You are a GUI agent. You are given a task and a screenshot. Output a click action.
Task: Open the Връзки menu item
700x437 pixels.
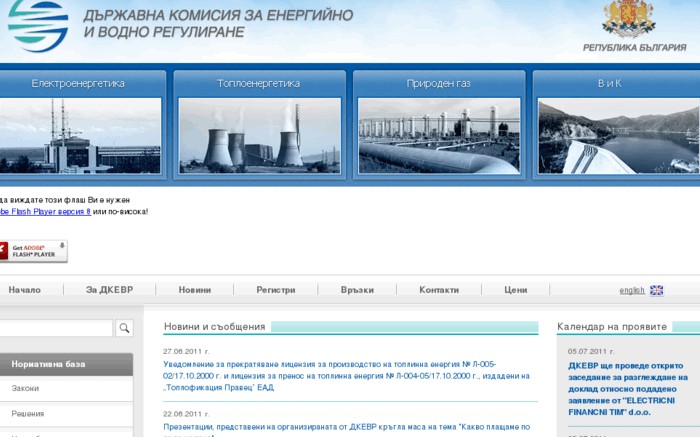coord(357,290)
